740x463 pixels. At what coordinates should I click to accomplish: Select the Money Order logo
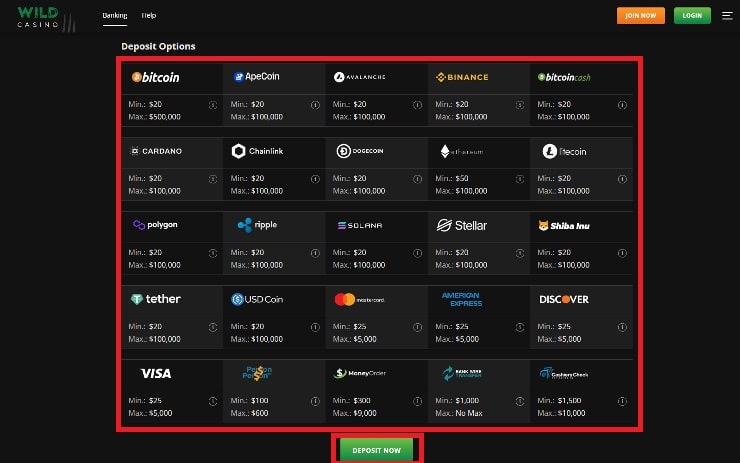click(x=359, y=373)
